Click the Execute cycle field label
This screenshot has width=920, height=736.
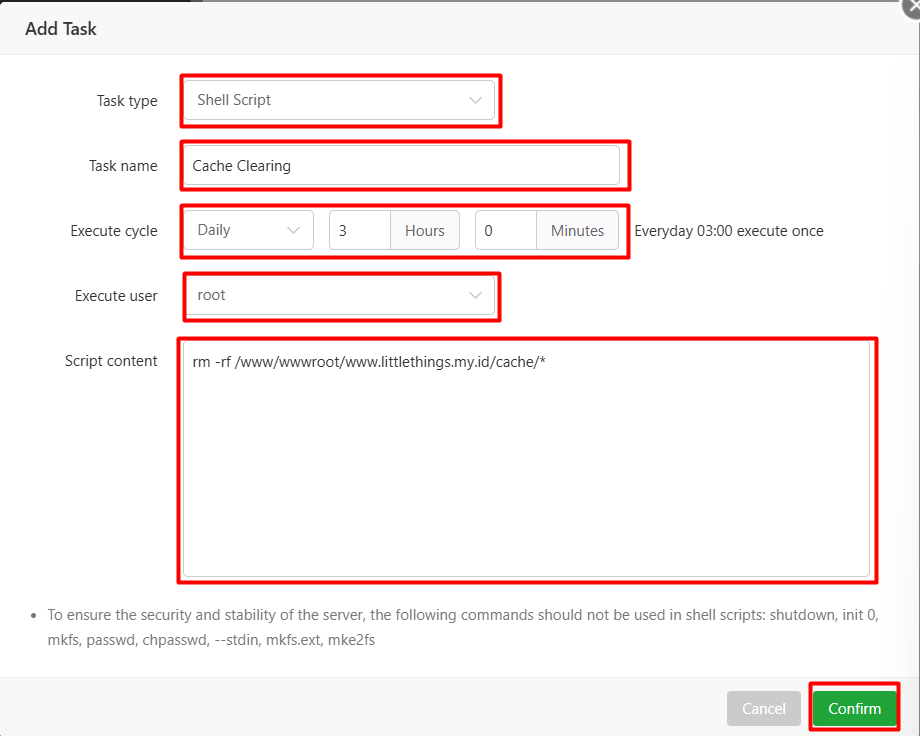pos(114,231)
